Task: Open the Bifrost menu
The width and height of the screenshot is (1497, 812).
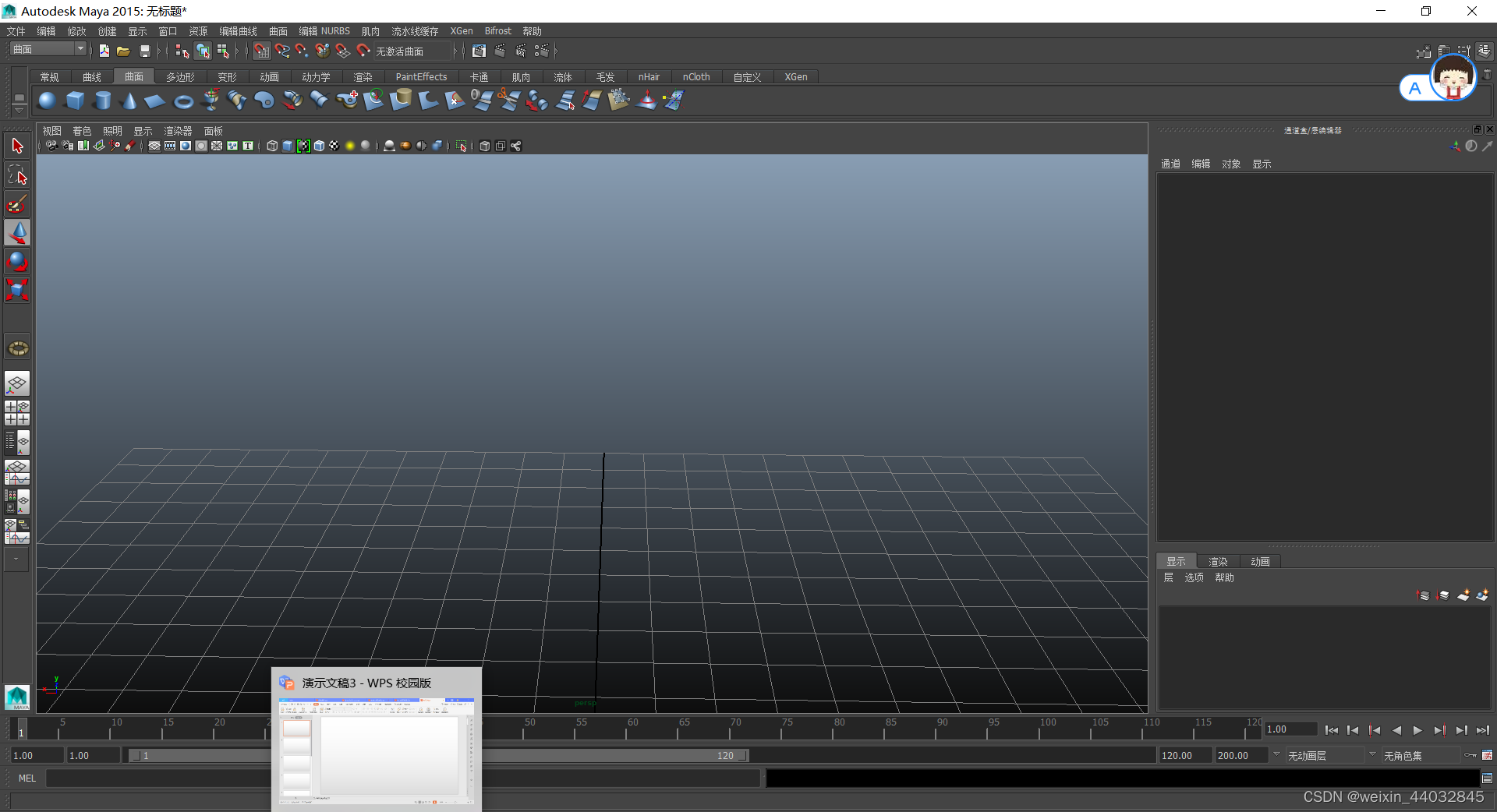Action: click(x=498, y=30)
